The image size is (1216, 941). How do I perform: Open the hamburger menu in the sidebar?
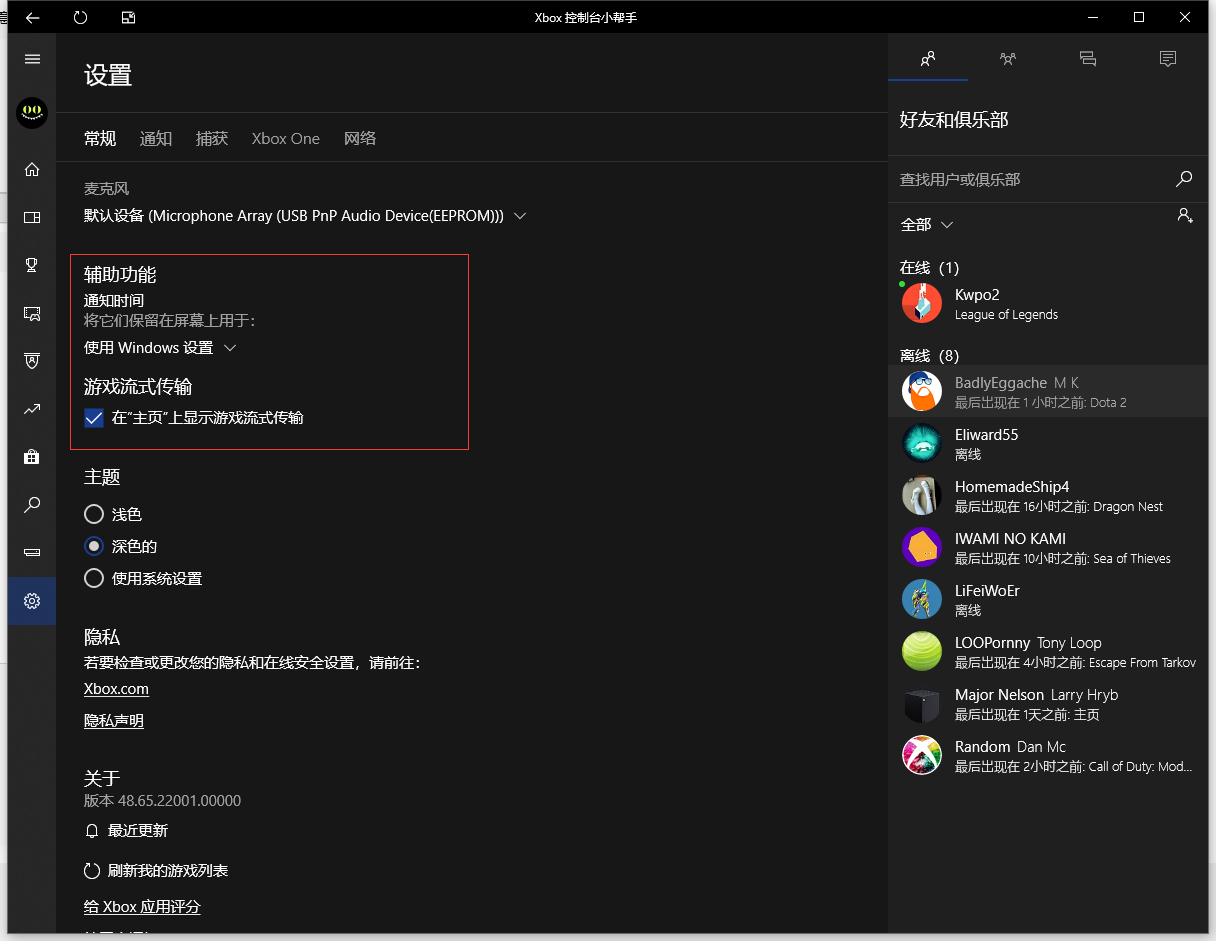click(32, 59)
